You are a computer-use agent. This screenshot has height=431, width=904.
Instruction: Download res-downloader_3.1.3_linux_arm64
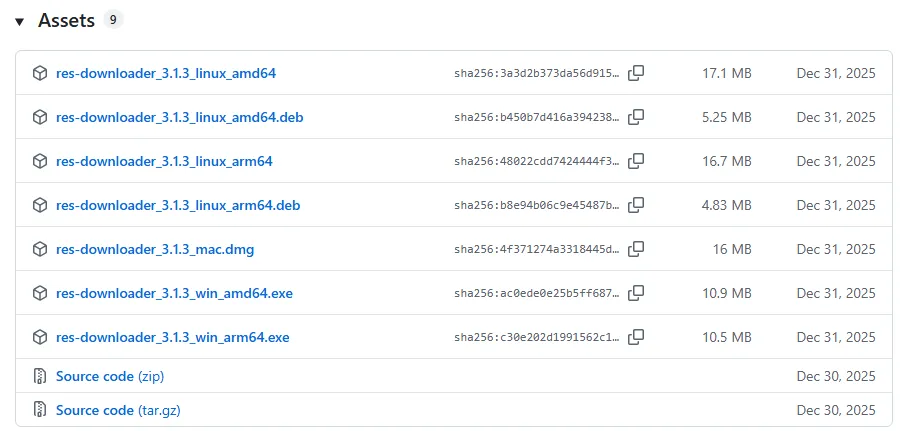[x=164, y=162]
